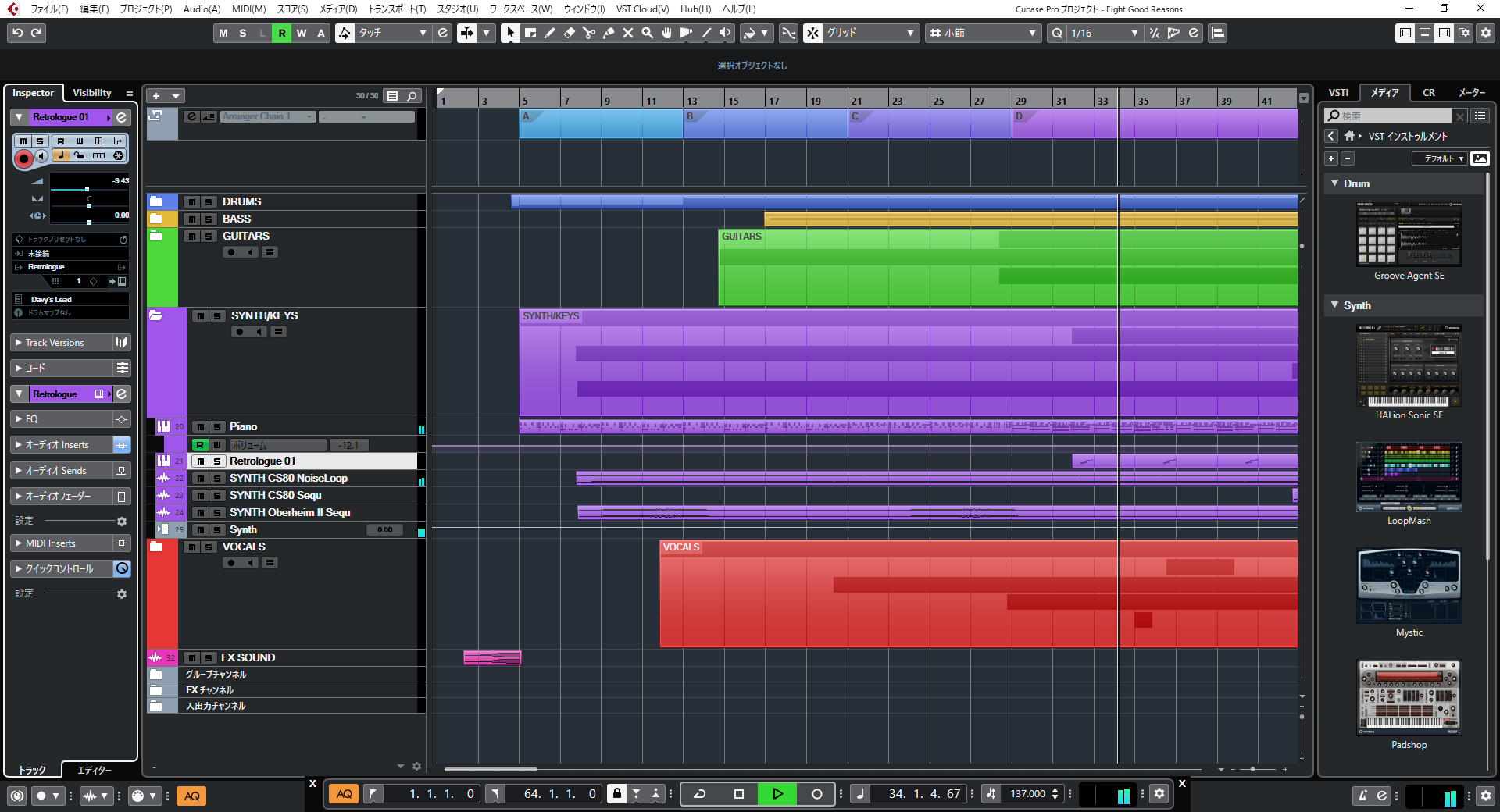This screenshot has height=812, width=1500.
Task: Switch to the CR tab
Action: pos(1428,93)
